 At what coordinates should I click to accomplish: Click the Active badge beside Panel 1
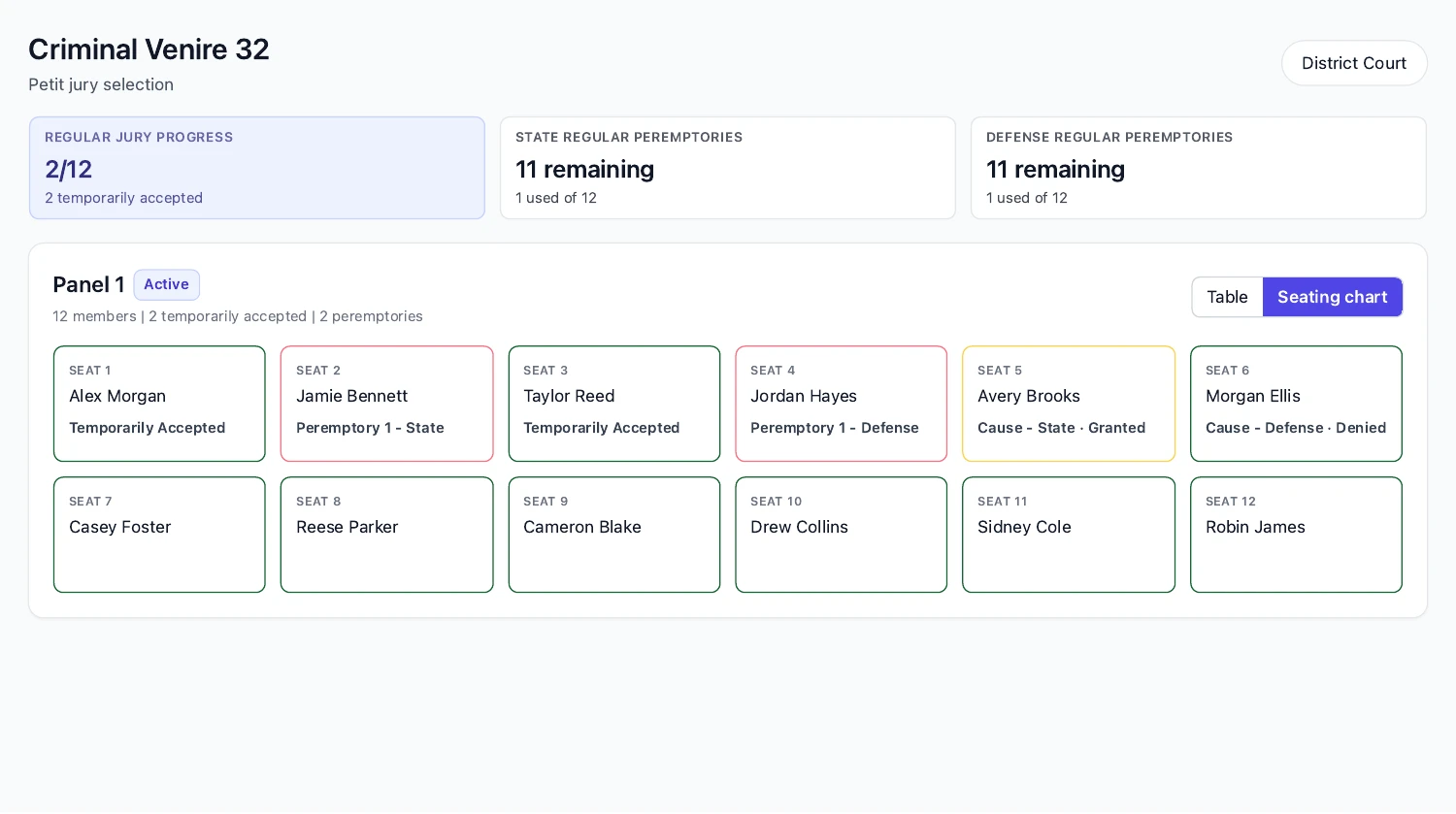click(x=166, y=284)
